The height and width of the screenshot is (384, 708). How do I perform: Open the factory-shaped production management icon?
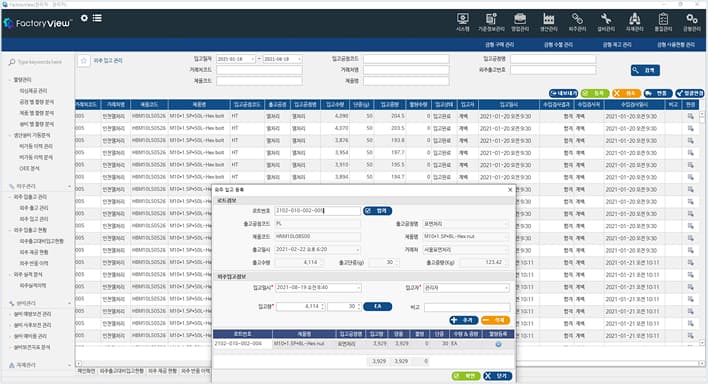tap(549, 22)
